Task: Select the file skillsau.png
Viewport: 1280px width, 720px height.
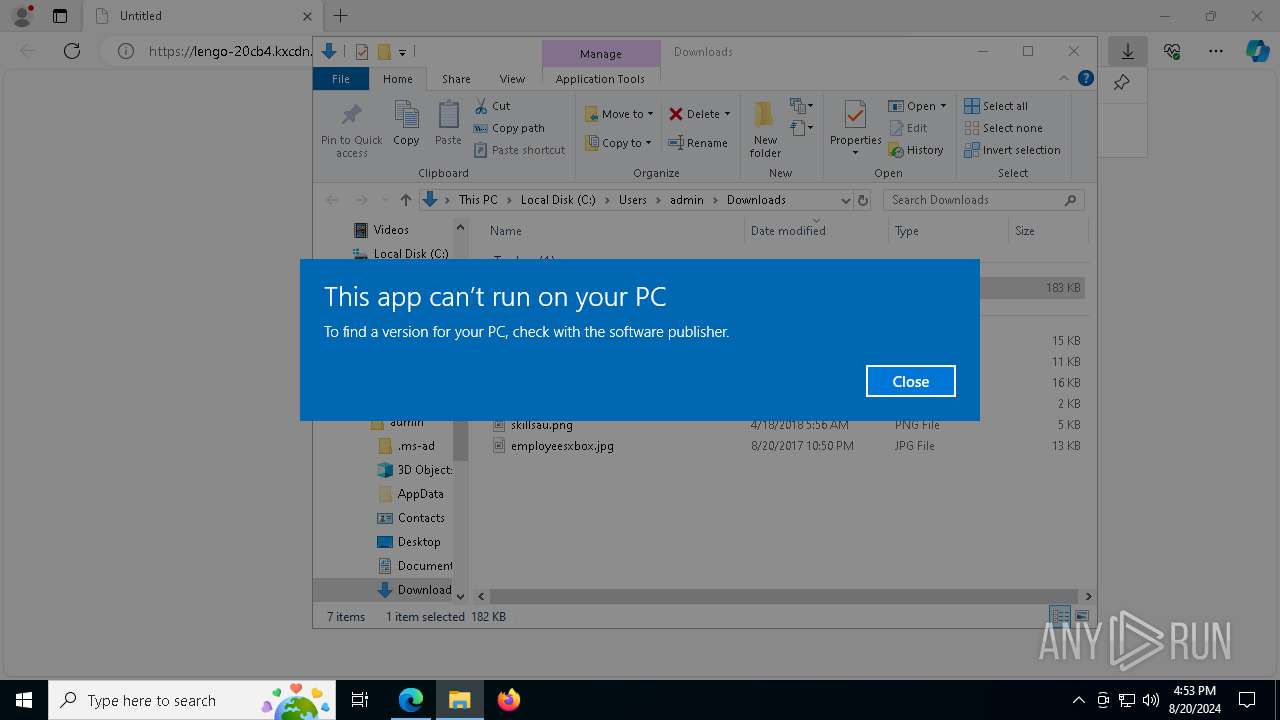Action: click(541, 425)
